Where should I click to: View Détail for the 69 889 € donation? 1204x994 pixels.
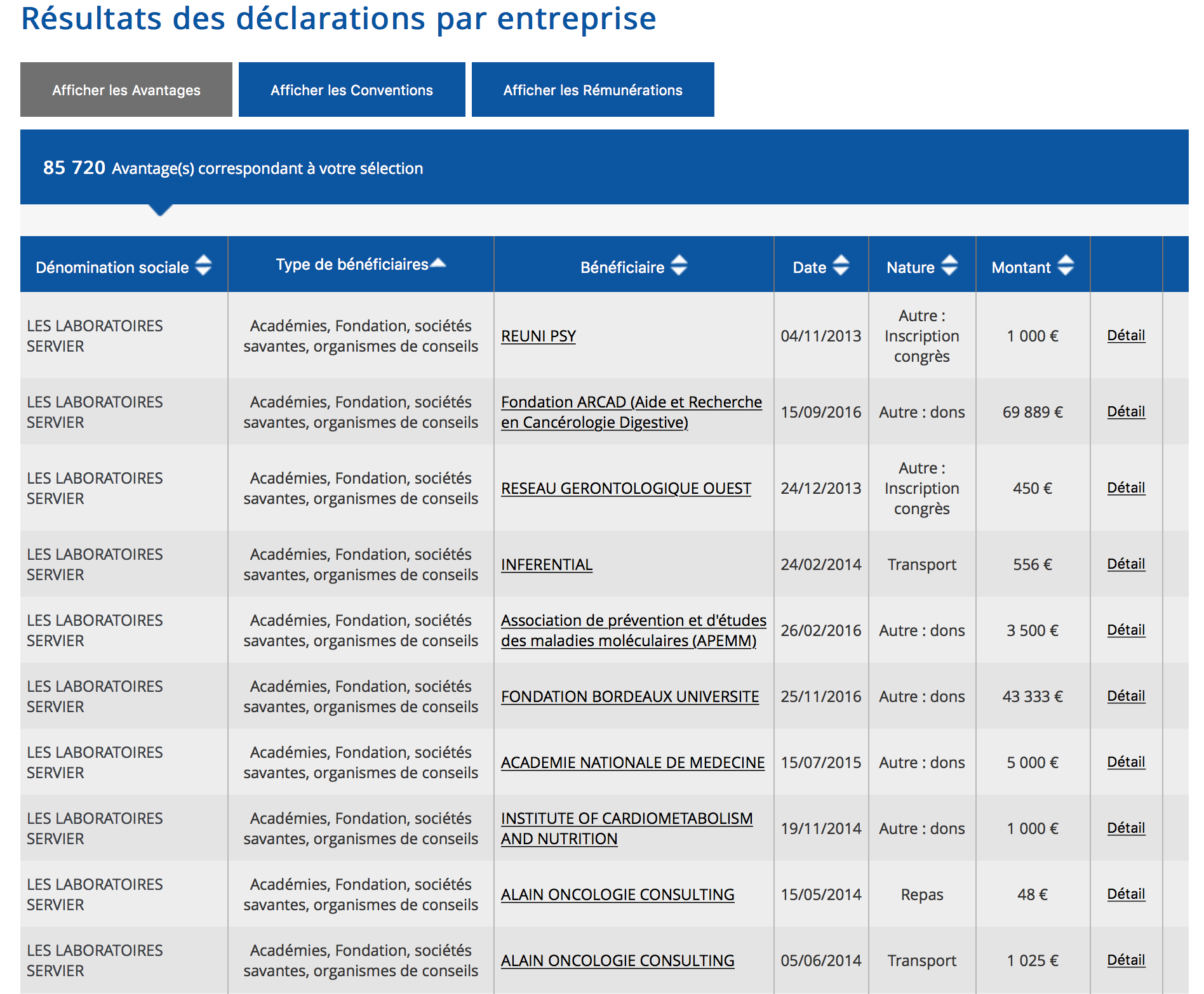point(1126,411)
